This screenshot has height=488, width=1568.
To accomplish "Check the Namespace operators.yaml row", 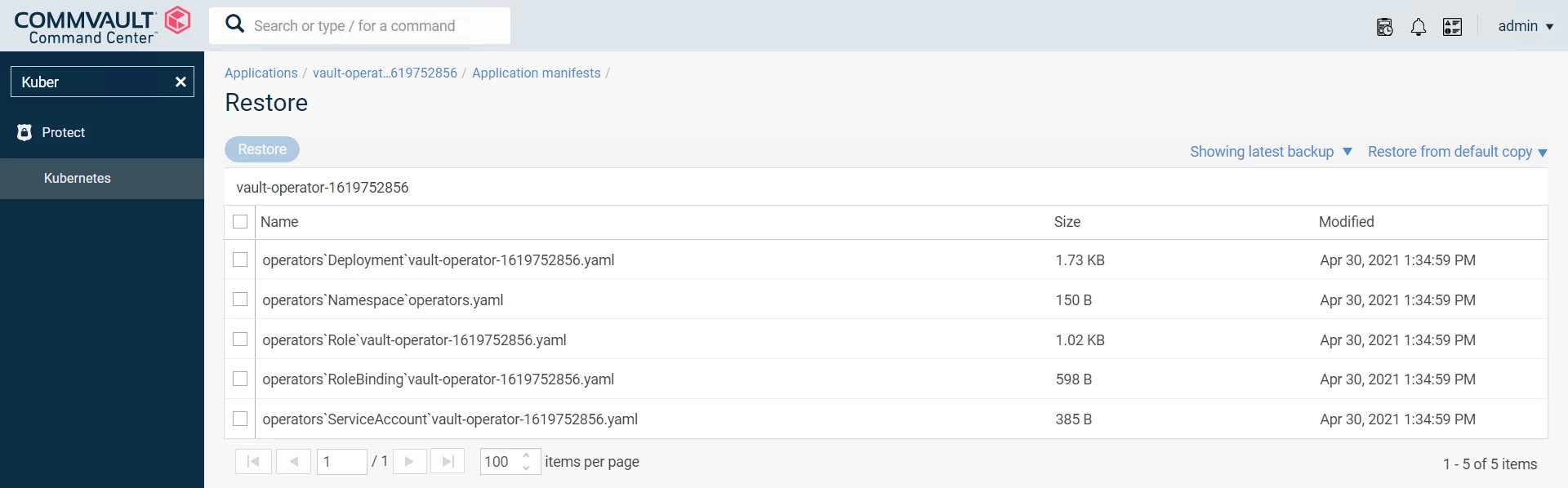I will (x=240, y=299).
